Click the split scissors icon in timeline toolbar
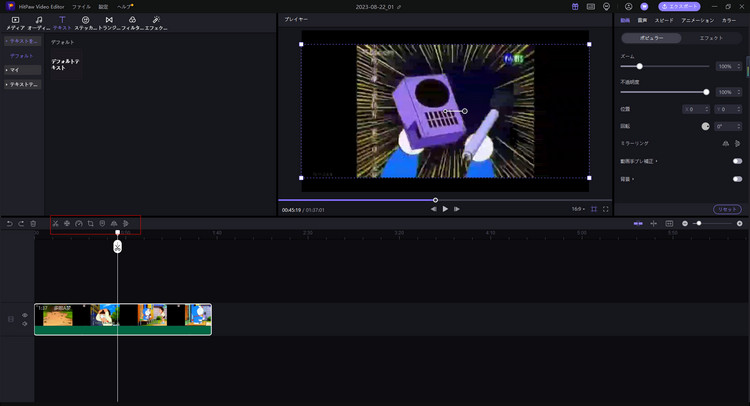This screenshot has height=406, width=750. [x=56, y=223]
